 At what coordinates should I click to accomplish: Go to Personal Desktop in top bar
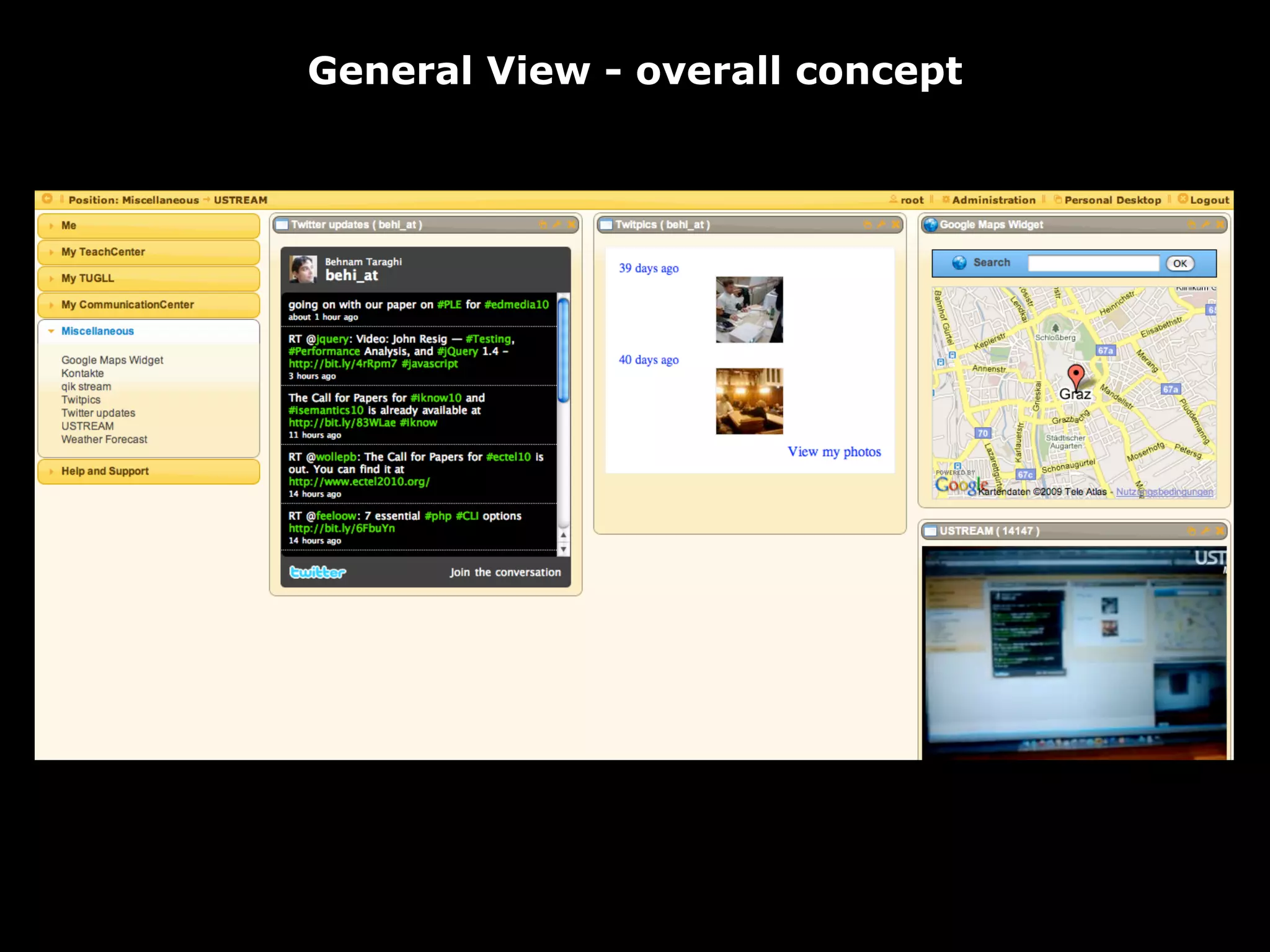click(x=1112, y=200)
